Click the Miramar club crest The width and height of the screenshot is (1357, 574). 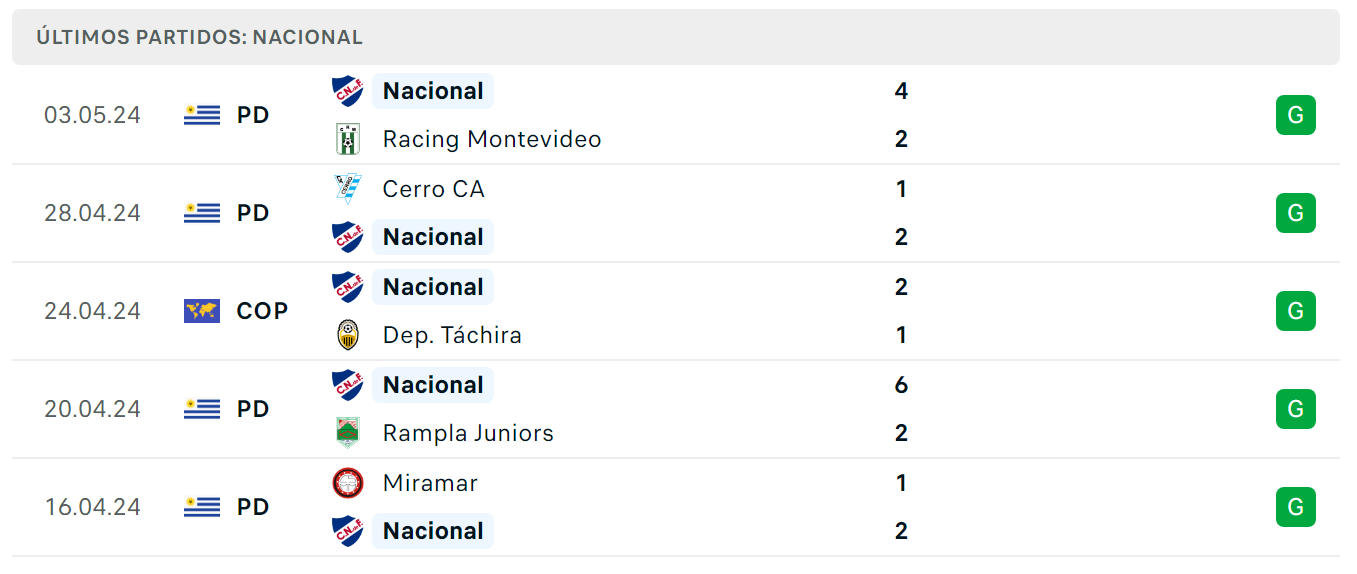click(348, 483)
